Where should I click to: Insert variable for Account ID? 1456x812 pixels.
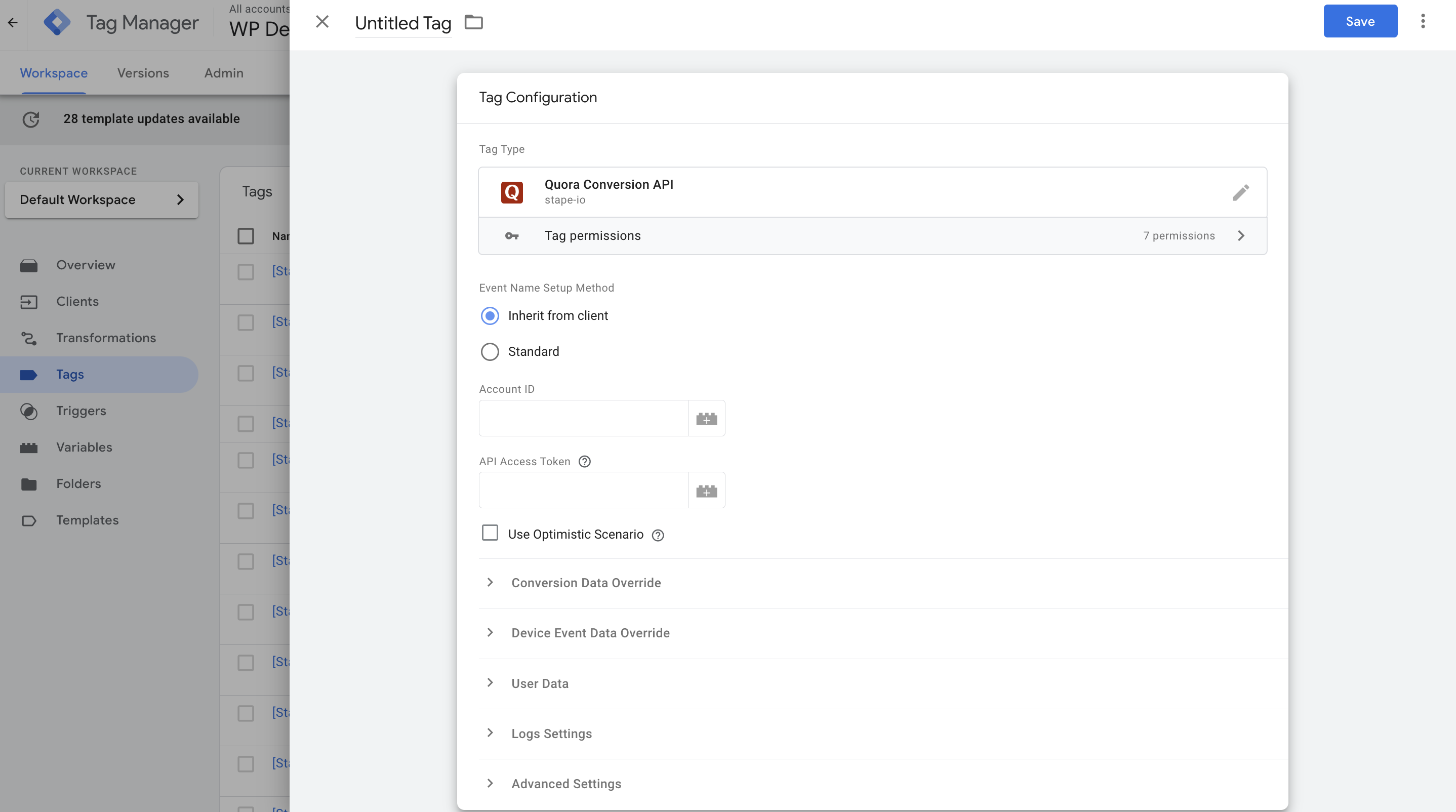[707, 419]
